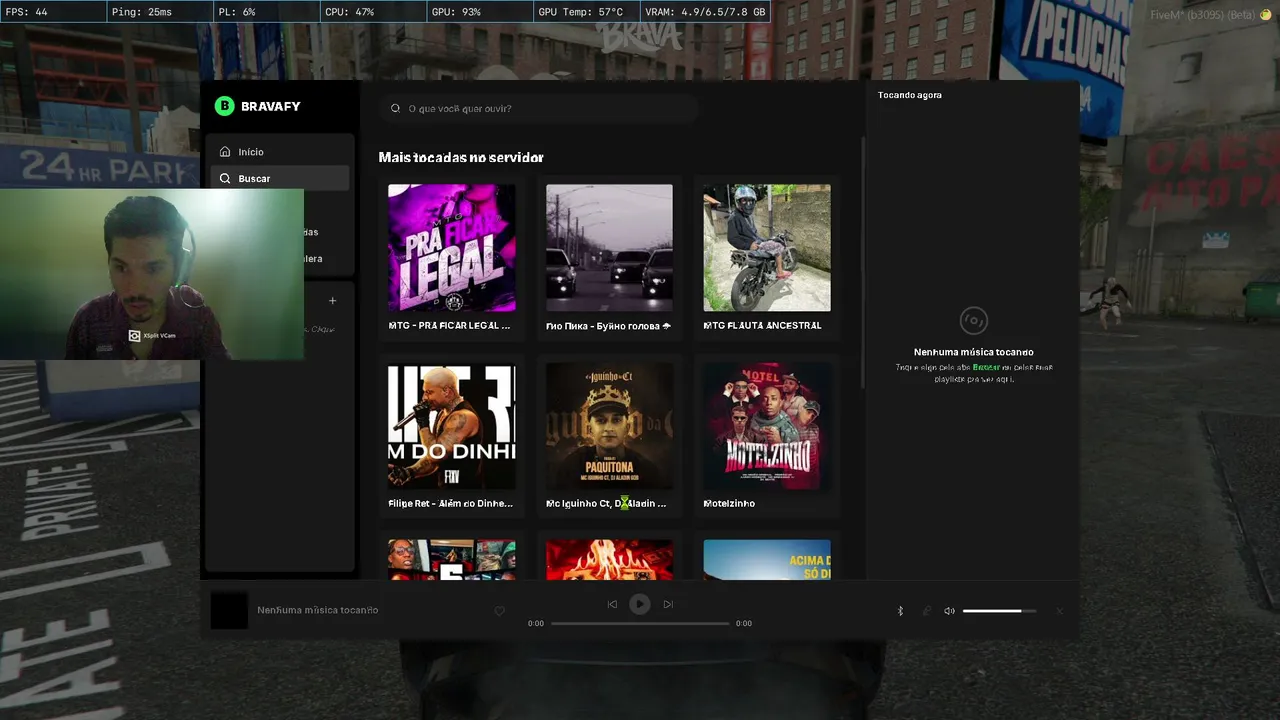Click the green 'Buscar' link in the empty state
The height and width of the screenshot is (720, 1280).
click(986, 367)
